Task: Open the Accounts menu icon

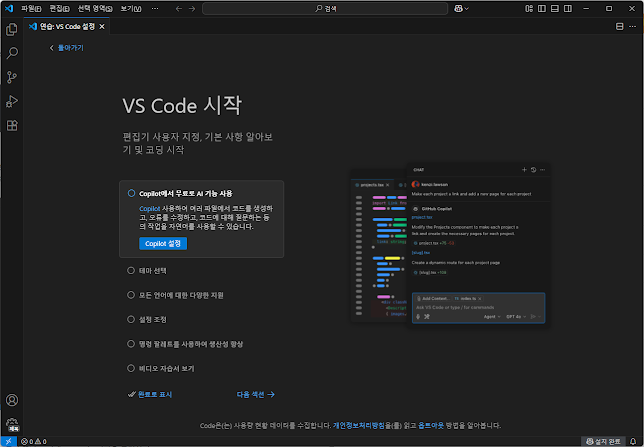Action: pyautogui.click(x=12, y=400)
